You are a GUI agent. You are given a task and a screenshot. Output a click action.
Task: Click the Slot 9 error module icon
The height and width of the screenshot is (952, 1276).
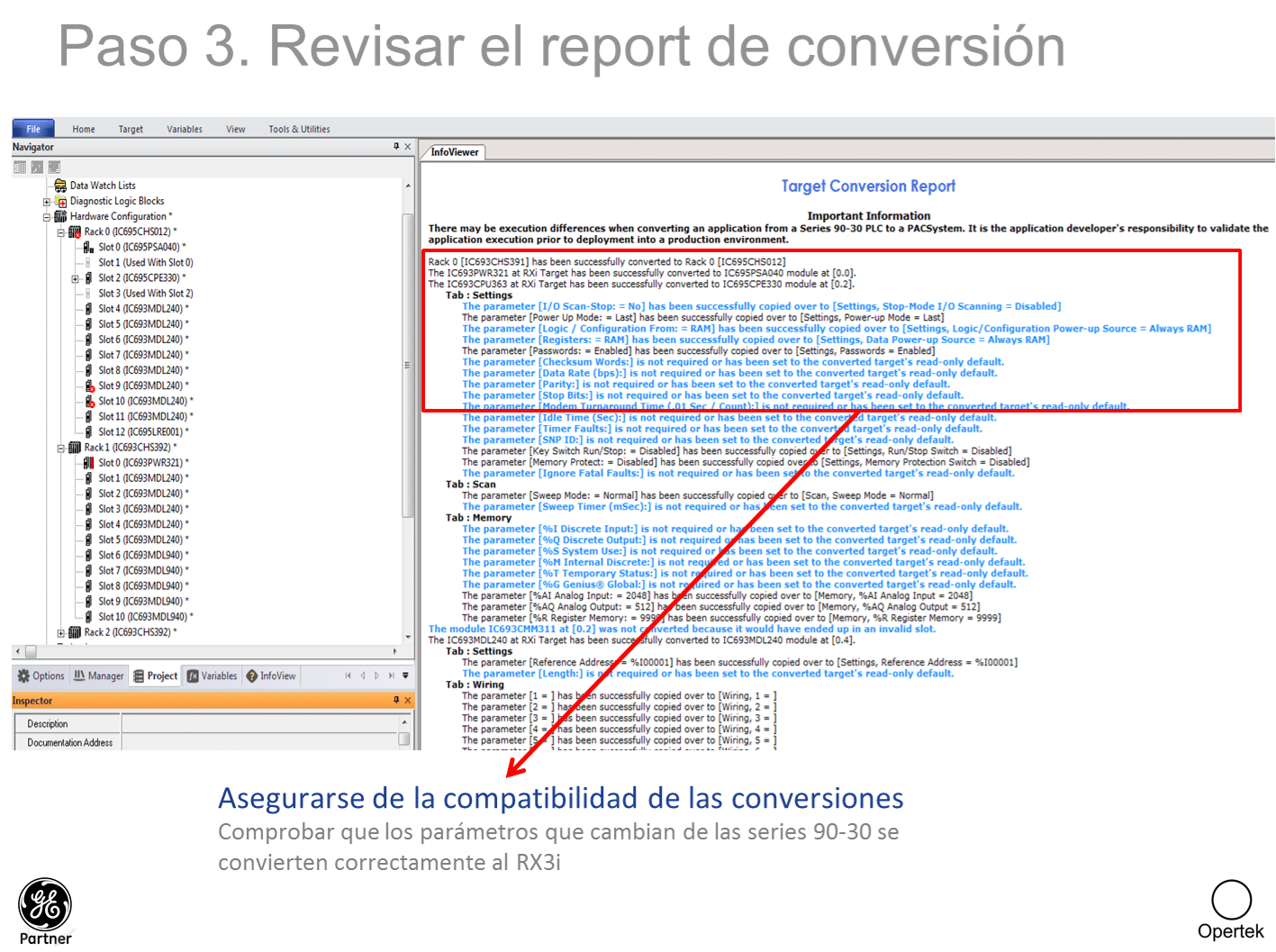point(88,385)
